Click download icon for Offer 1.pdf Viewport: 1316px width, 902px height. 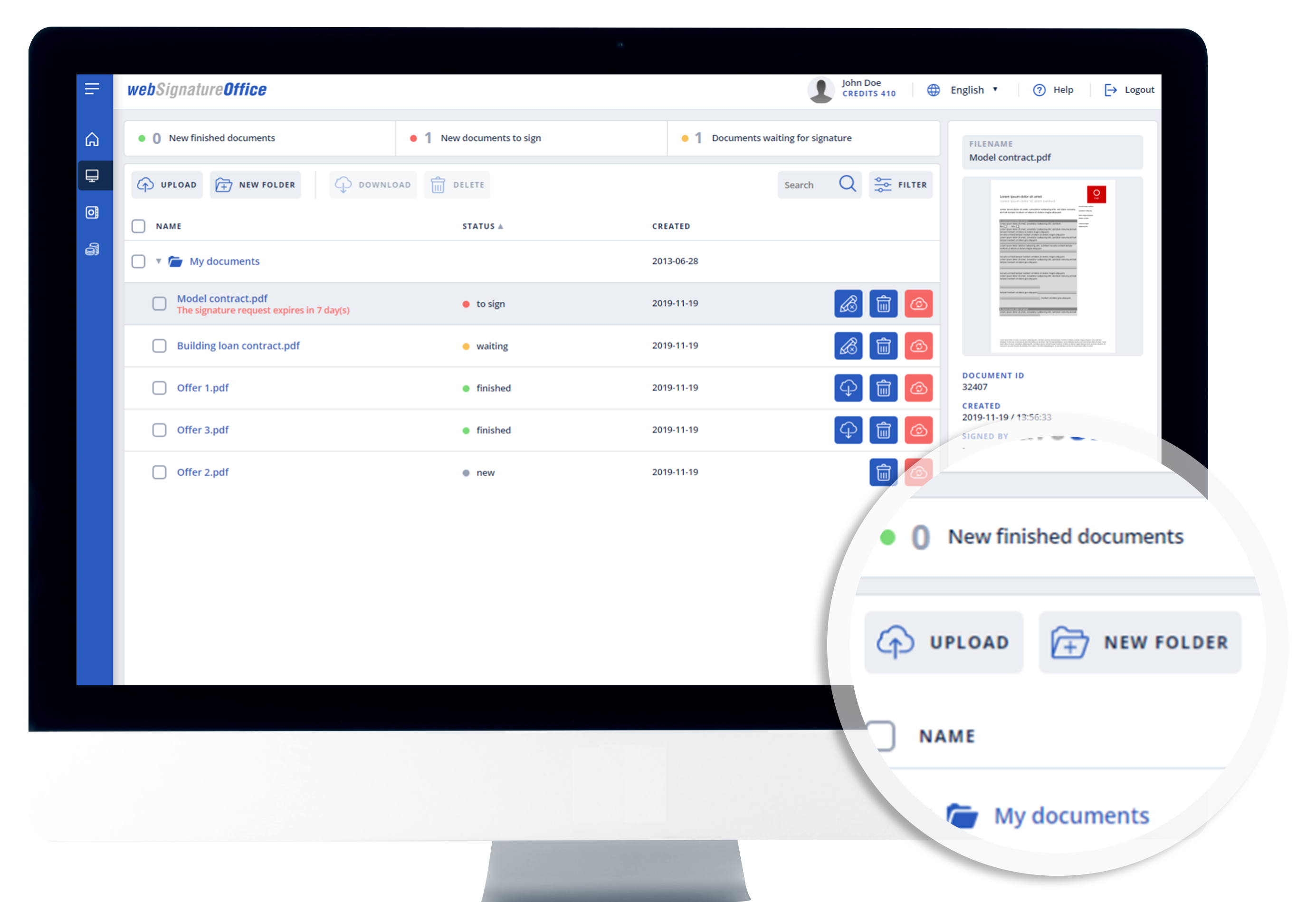[848, 388]
